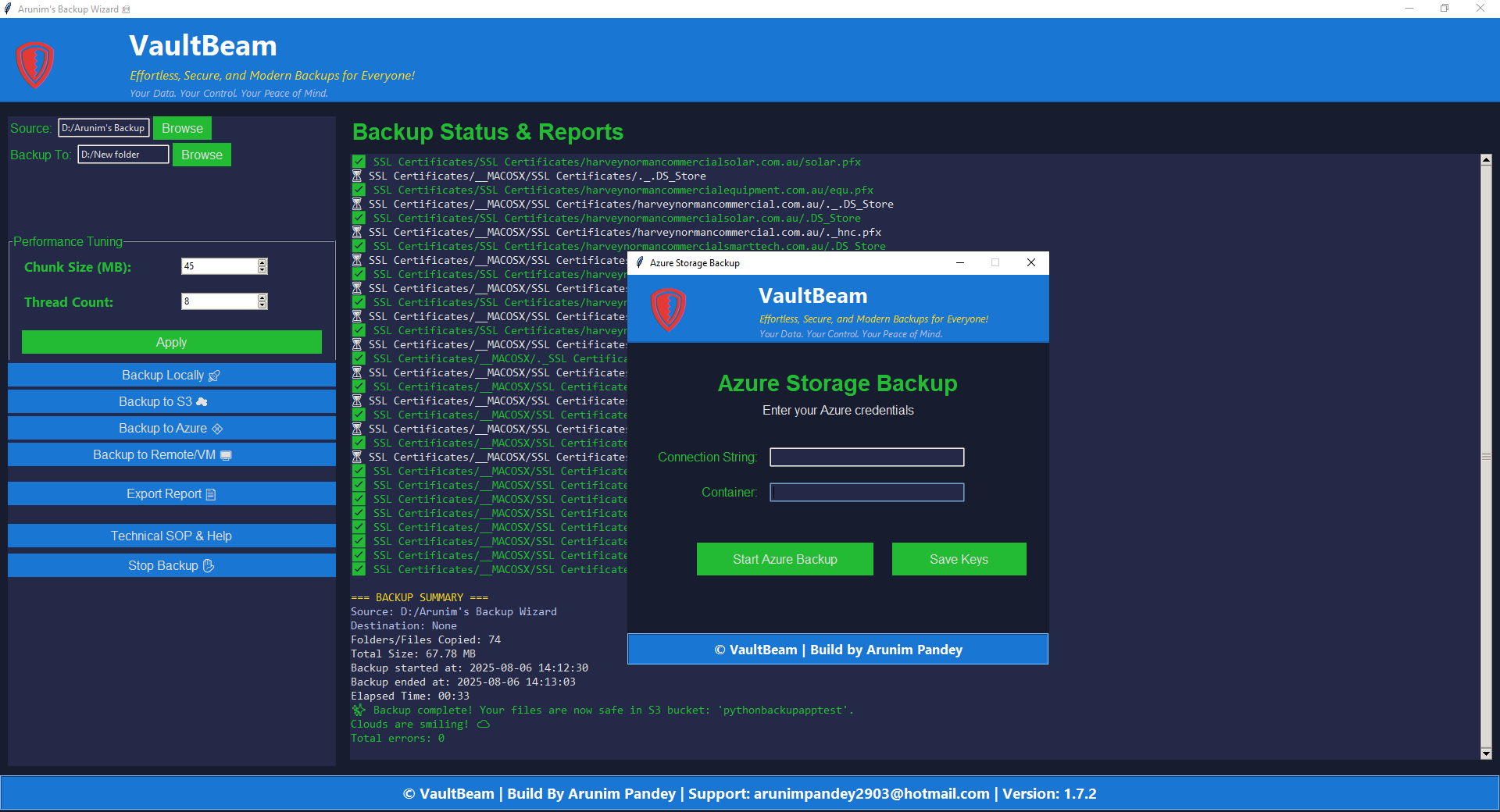Open Technical SOP & Help

click(170, 536)
